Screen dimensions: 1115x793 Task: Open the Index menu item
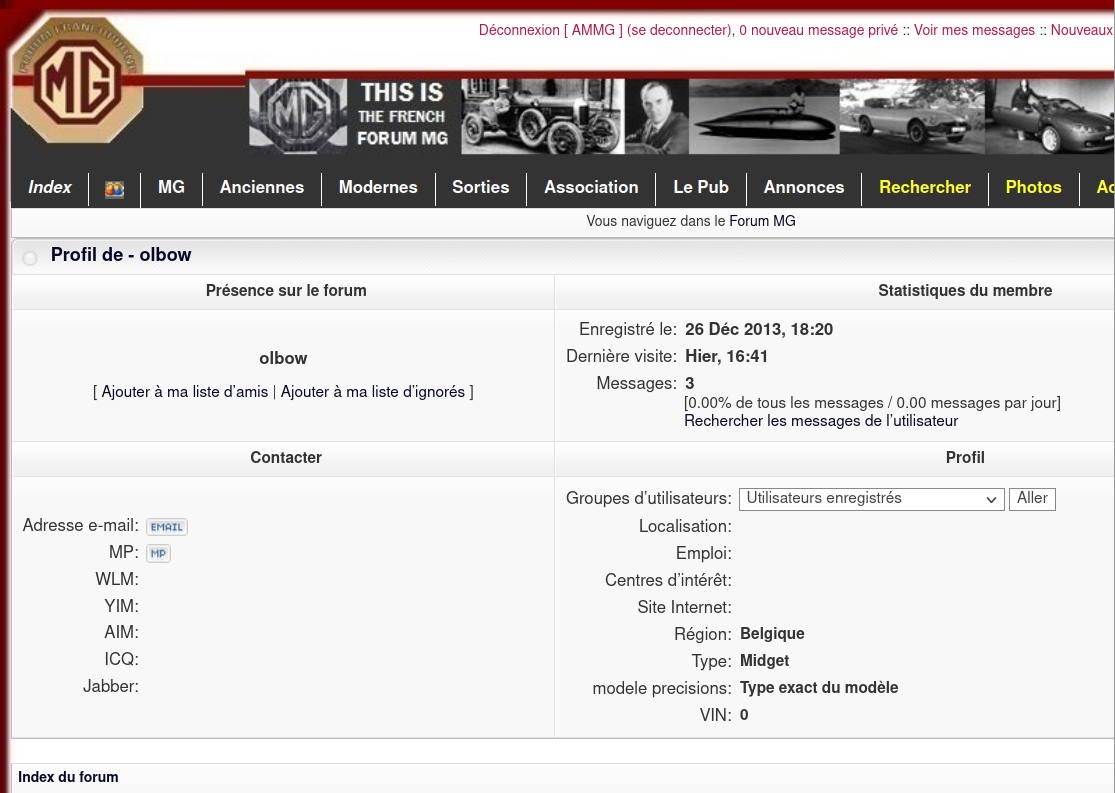coord(50,187)
